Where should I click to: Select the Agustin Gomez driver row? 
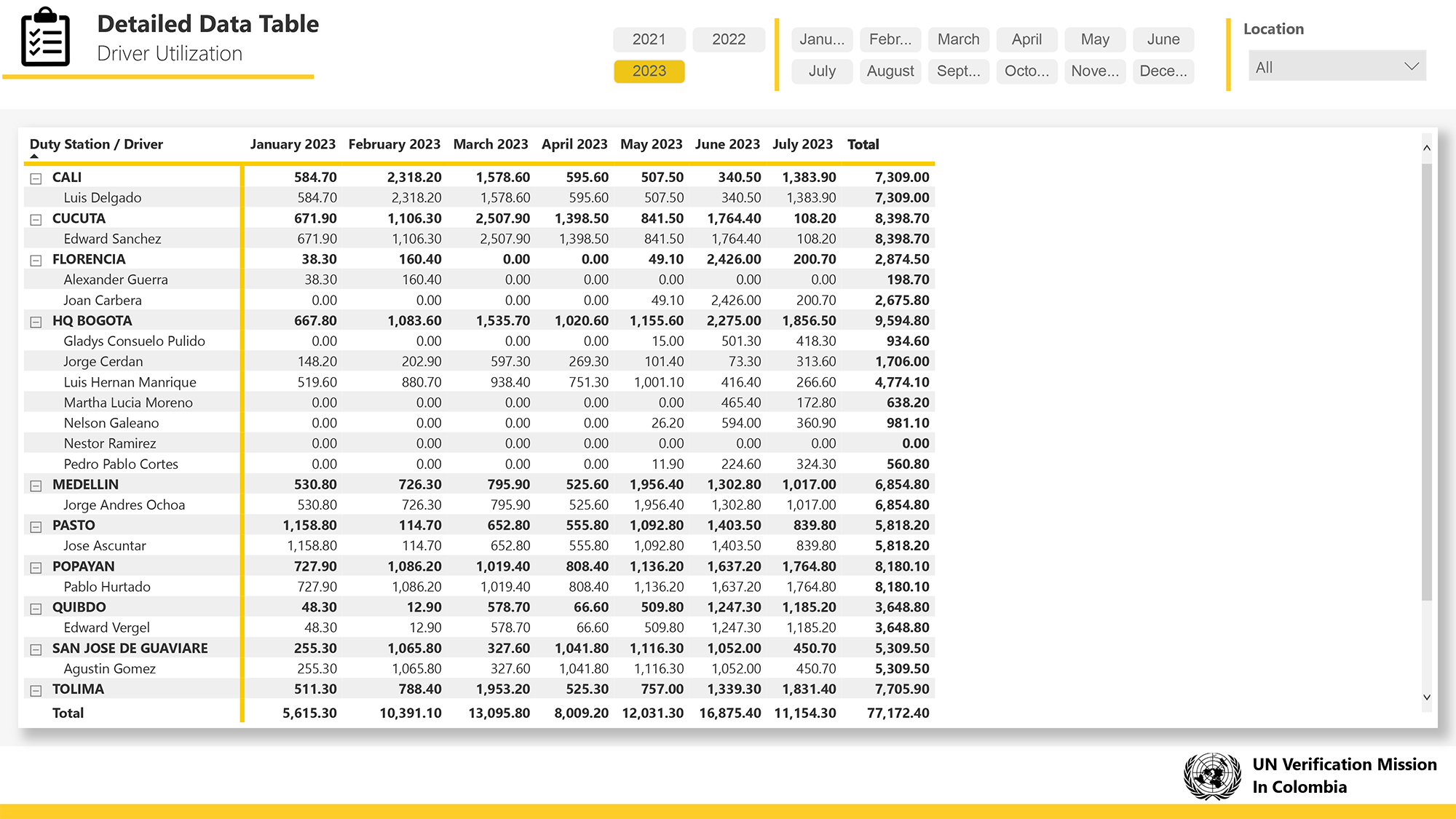click(479, 668)
